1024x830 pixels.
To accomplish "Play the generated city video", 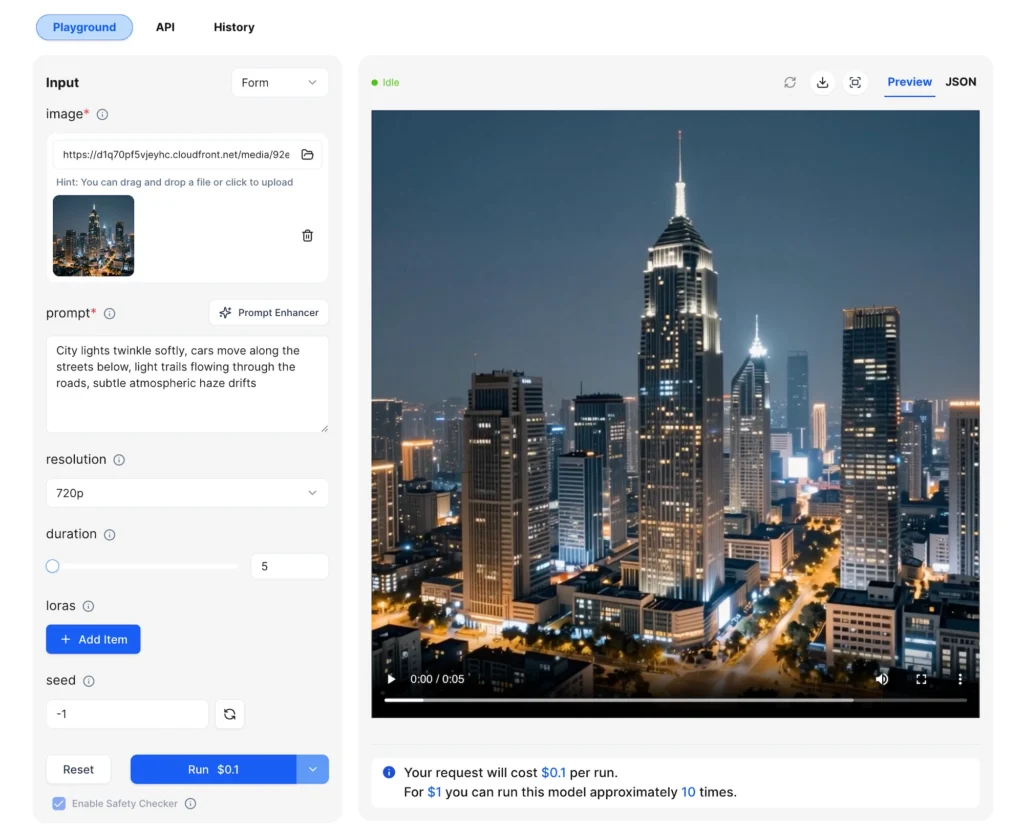I will [391, 679].
